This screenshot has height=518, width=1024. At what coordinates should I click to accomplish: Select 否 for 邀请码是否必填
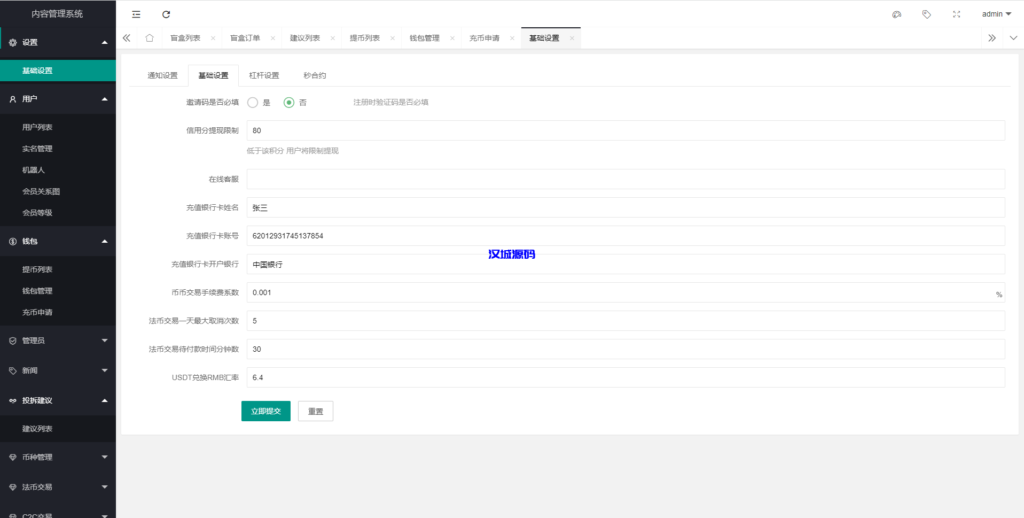289,102
